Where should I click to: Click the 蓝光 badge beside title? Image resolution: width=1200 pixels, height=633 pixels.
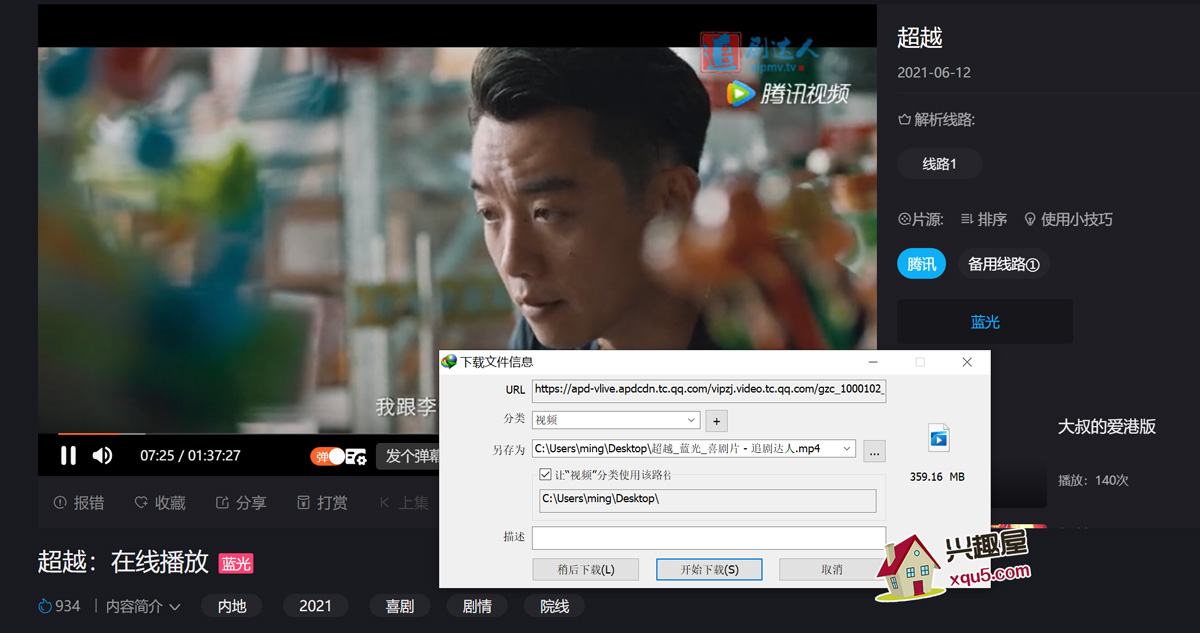pos(236,563)
